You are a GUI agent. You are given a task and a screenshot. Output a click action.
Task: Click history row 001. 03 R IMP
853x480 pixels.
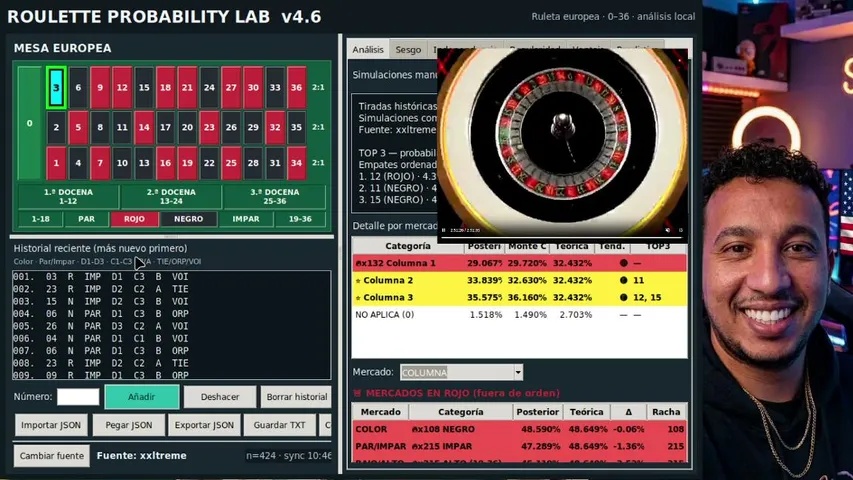[171, 276]
